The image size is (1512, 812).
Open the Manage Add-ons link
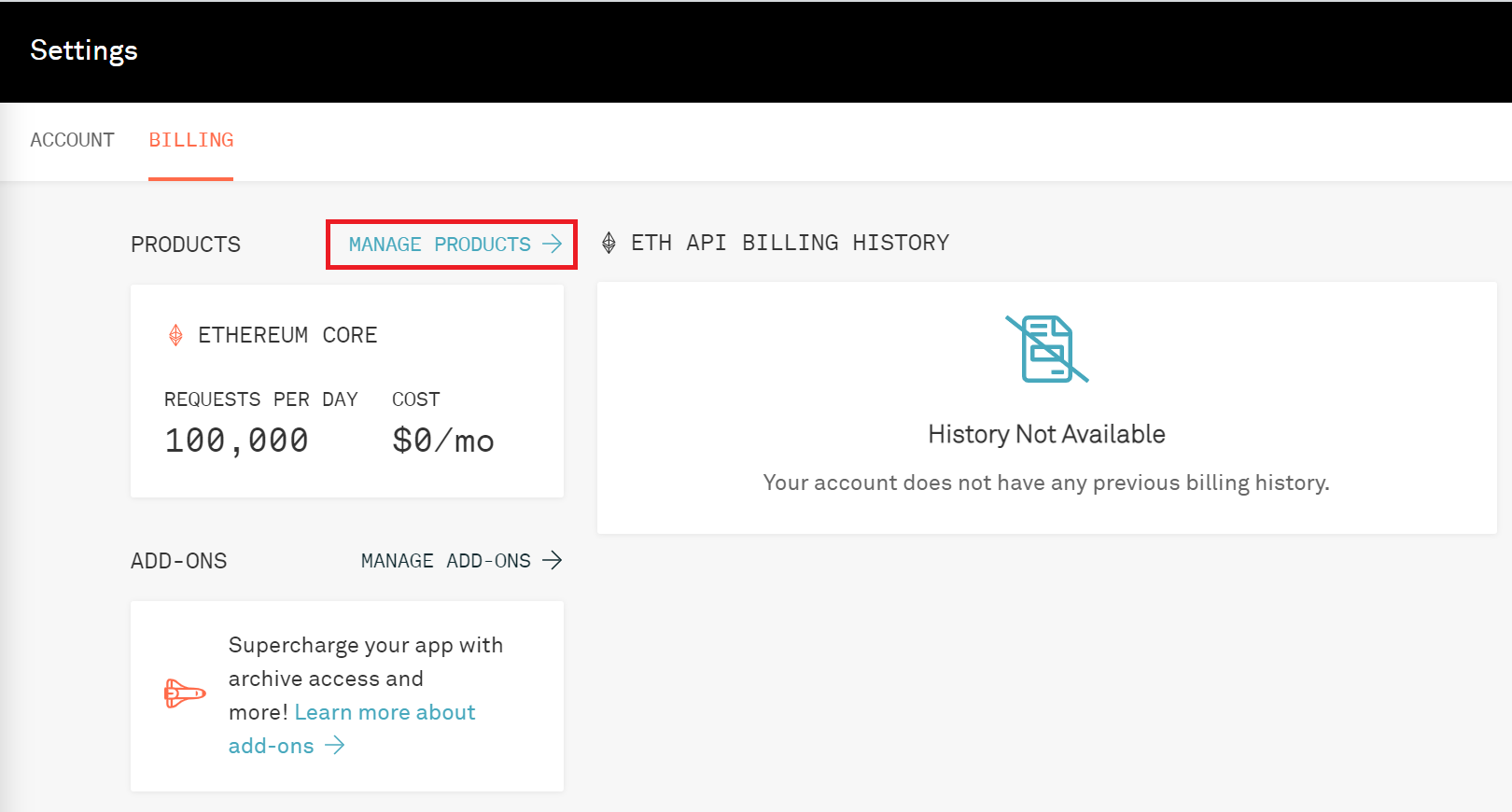(x=461, y=561)
